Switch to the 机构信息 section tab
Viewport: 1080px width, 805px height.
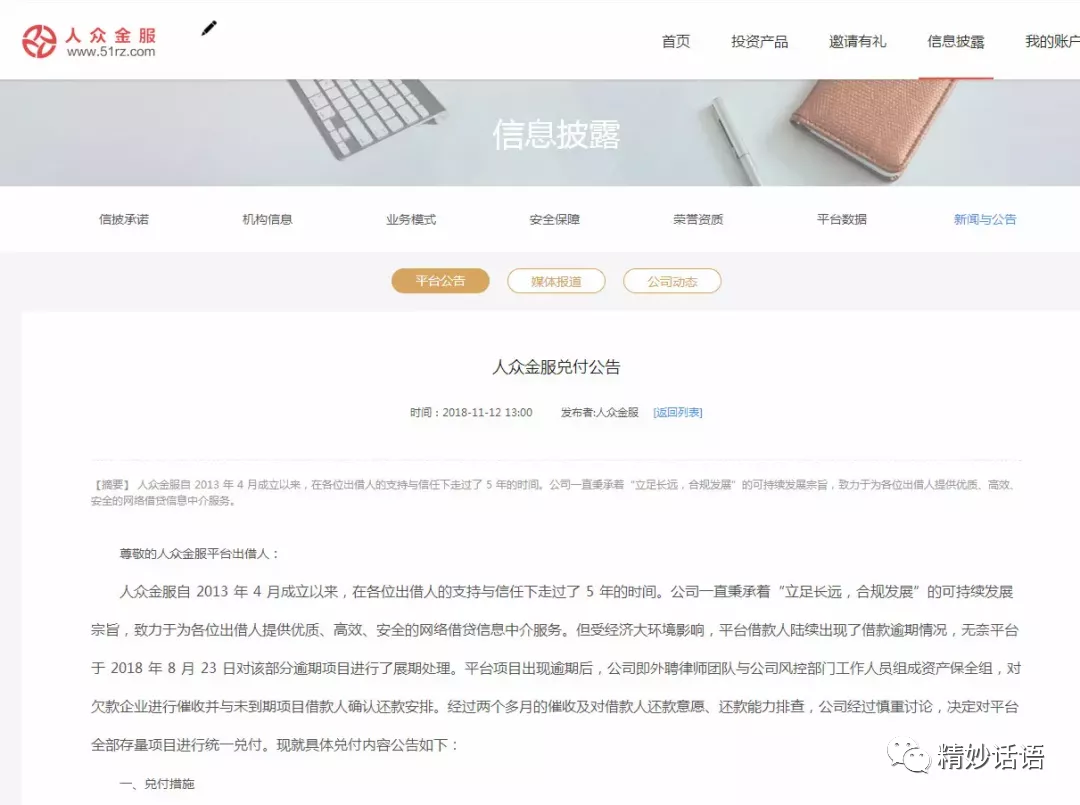pos(268,219)
